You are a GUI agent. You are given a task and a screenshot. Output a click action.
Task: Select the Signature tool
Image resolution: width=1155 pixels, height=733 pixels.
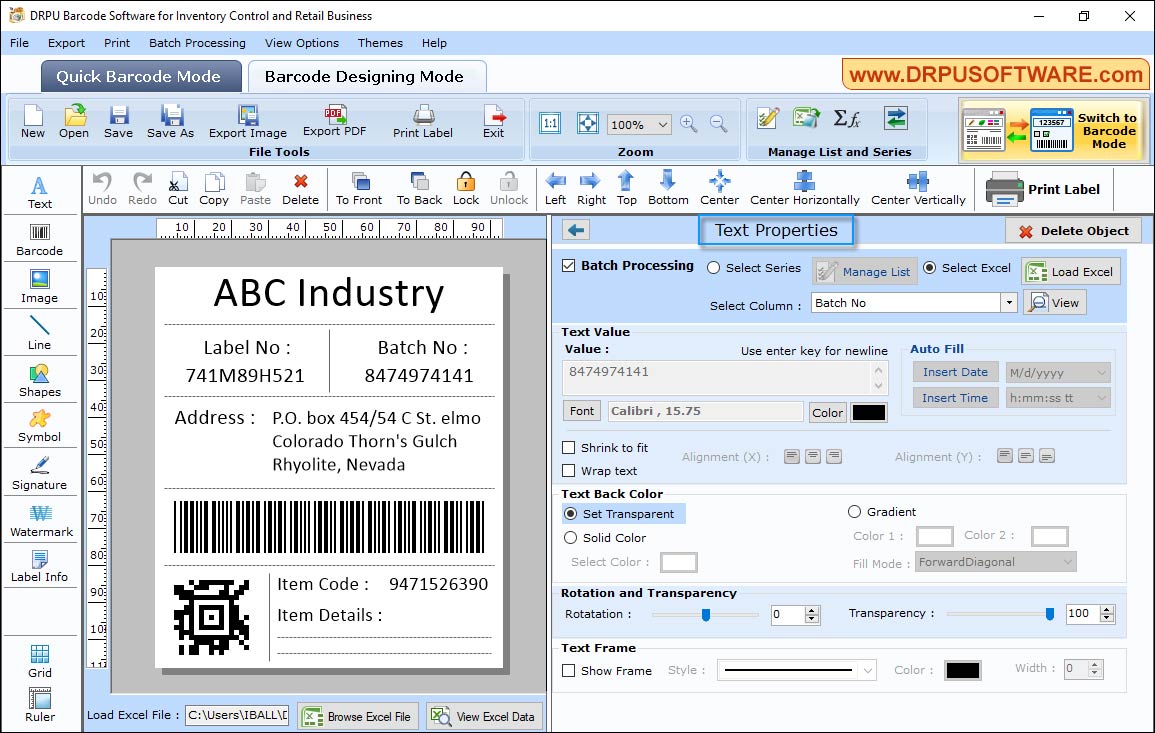[x=40, y=472]
